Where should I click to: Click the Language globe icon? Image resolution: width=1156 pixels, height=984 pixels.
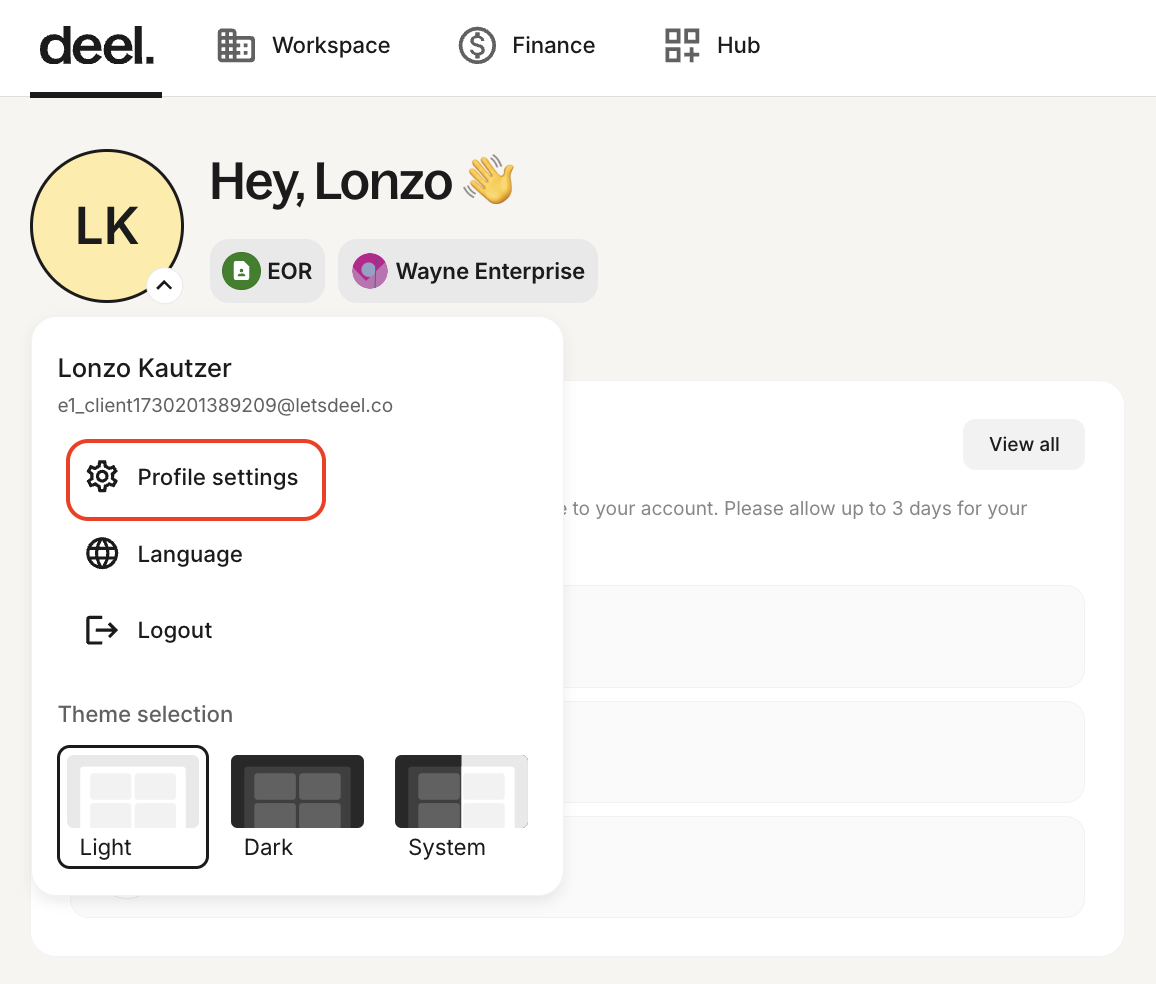[101, 554]
